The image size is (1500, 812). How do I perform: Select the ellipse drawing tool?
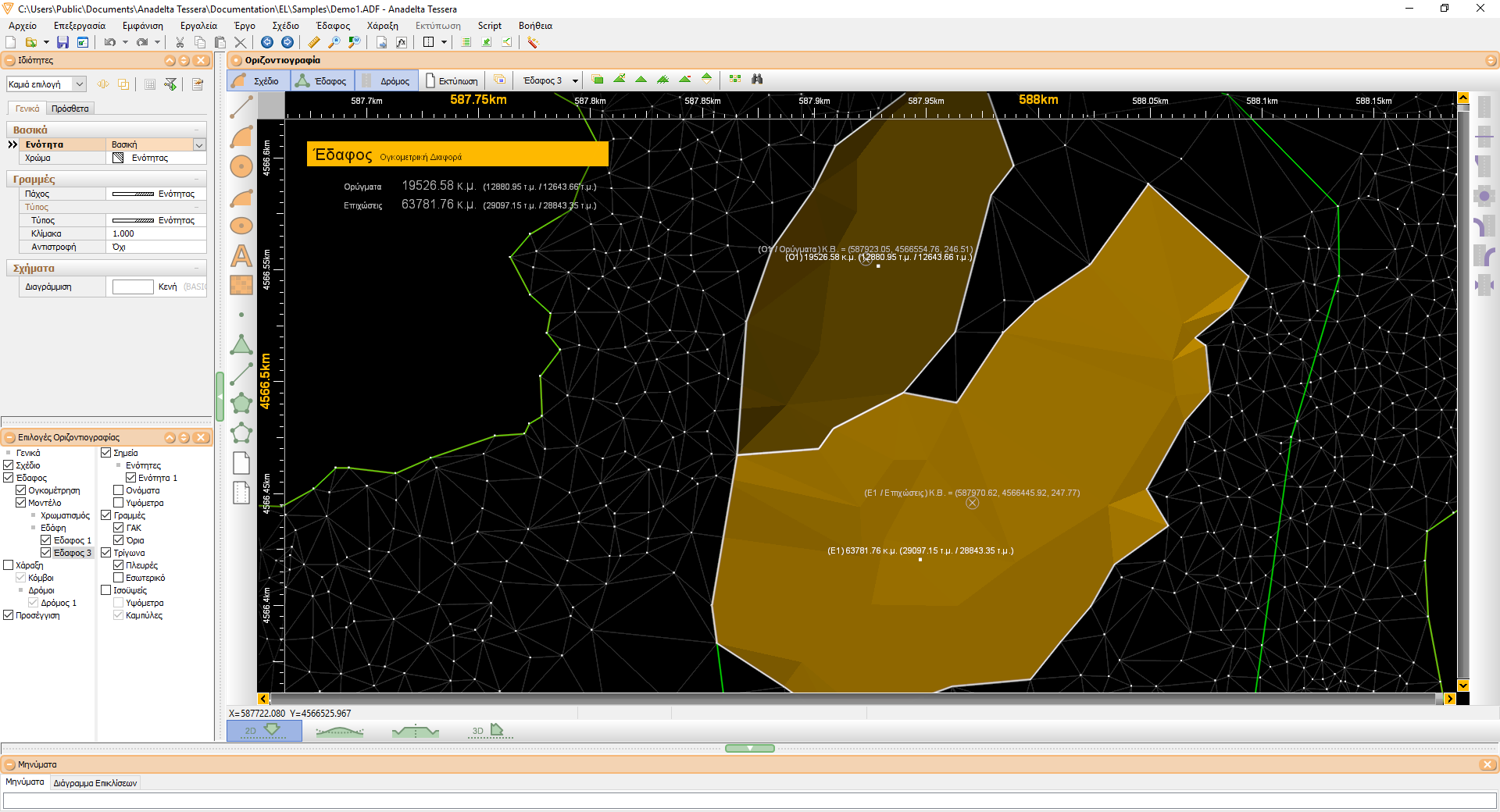tap(241, 226)
